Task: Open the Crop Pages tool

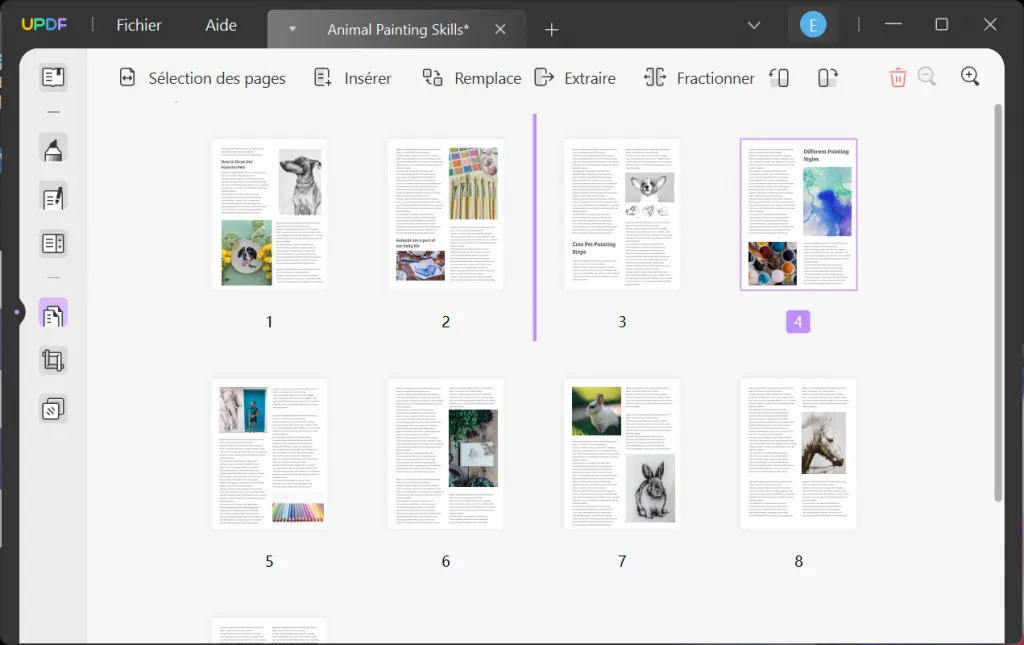Action: [x=53, y=360]
